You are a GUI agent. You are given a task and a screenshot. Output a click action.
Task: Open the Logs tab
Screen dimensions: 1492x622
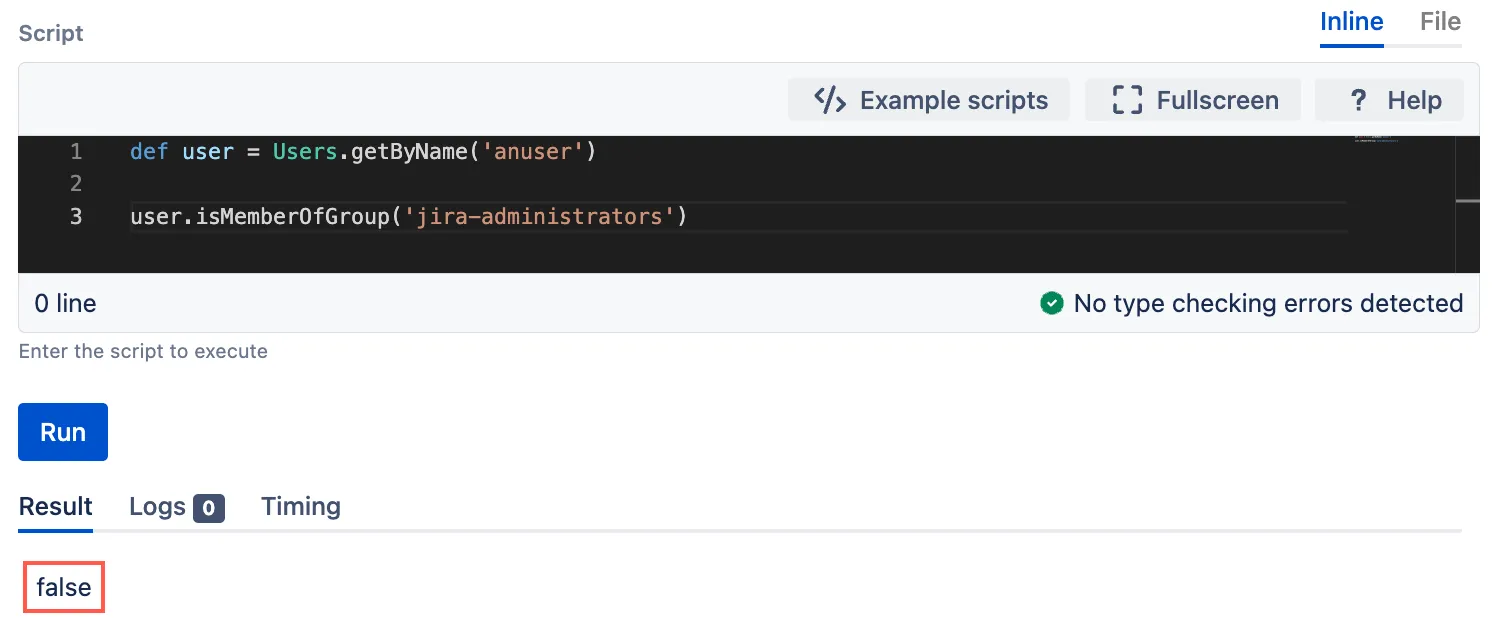177,507
